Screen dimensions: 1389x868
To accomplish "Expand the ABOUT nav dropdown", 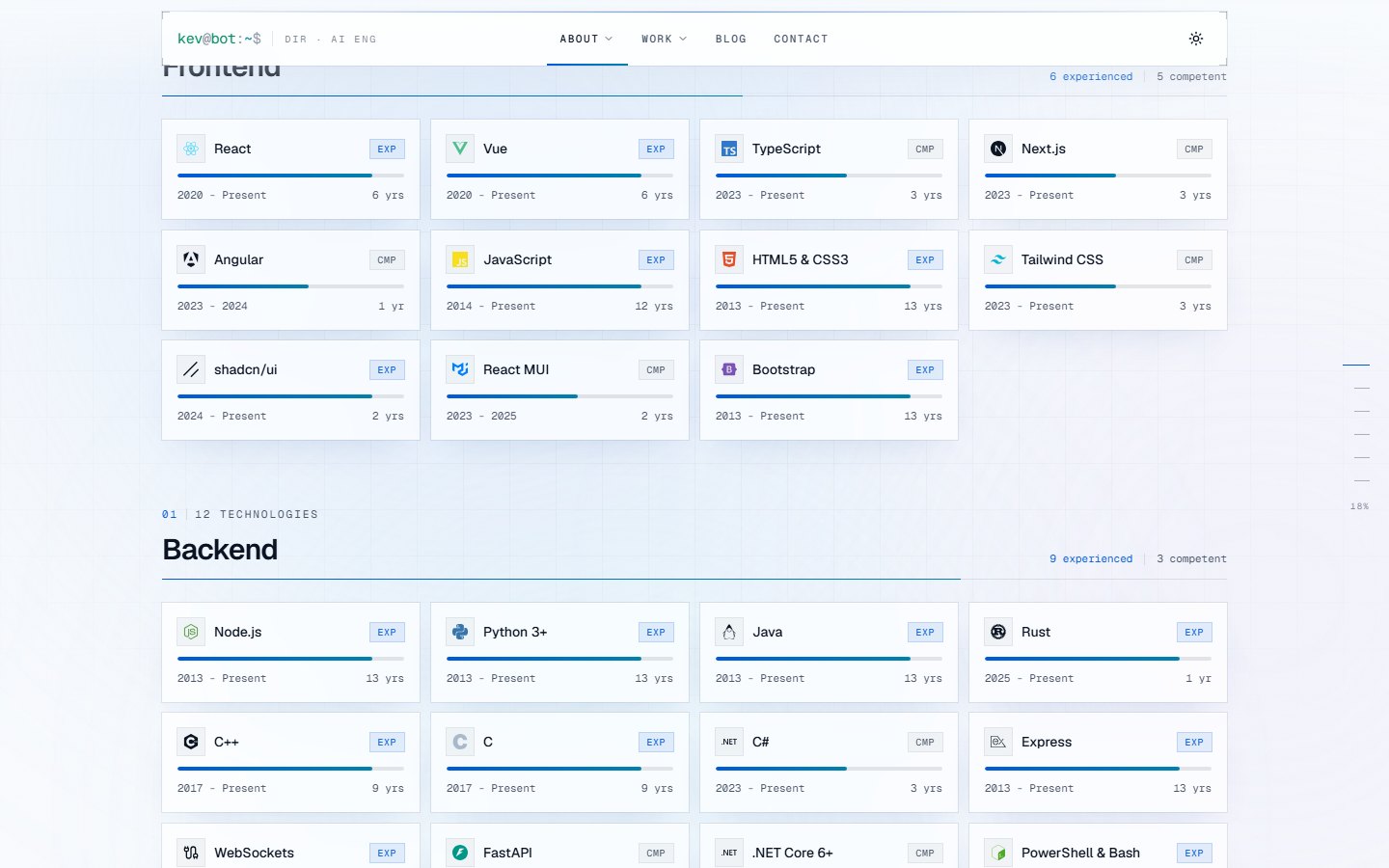I will coord(586,39).
